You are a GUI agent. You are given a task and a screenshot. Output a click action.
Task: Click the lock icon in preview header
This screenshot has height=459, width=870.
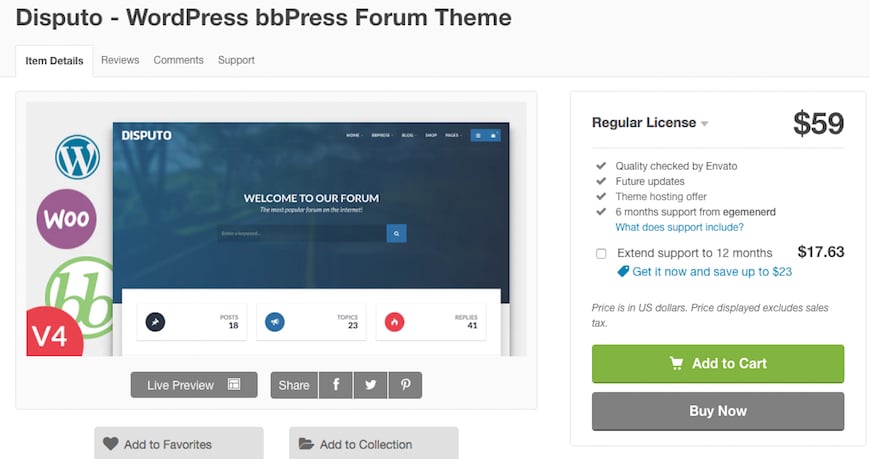493,135
